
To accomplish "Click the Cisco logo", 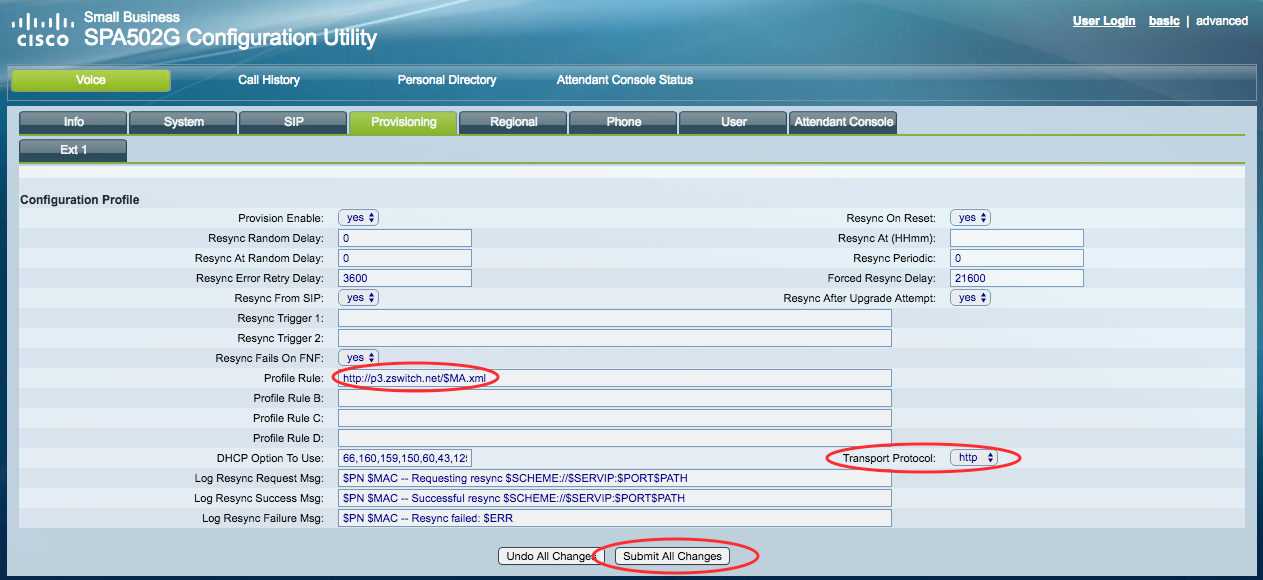I will coord(42,30).
